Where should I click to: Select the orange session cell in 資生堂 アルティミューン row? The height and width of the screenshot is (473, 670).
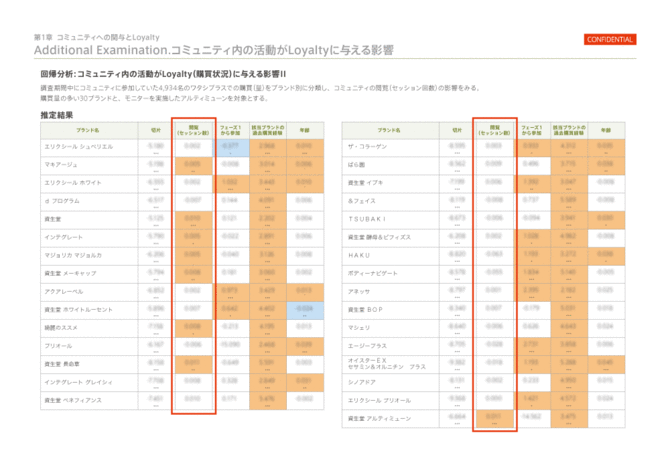coord(494,419)
